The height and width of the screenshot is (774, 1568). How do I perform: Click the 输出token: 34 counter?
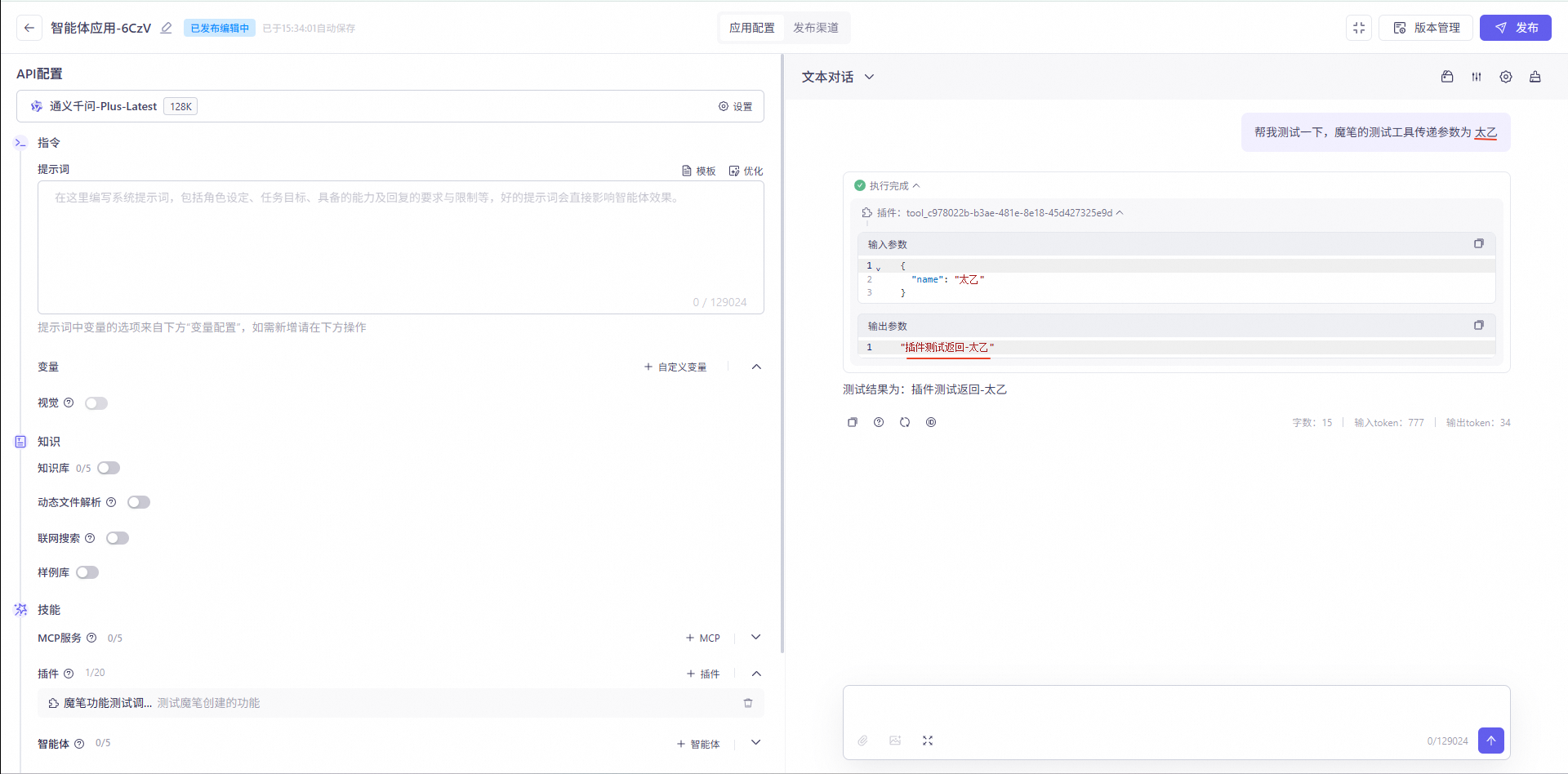1478,423
